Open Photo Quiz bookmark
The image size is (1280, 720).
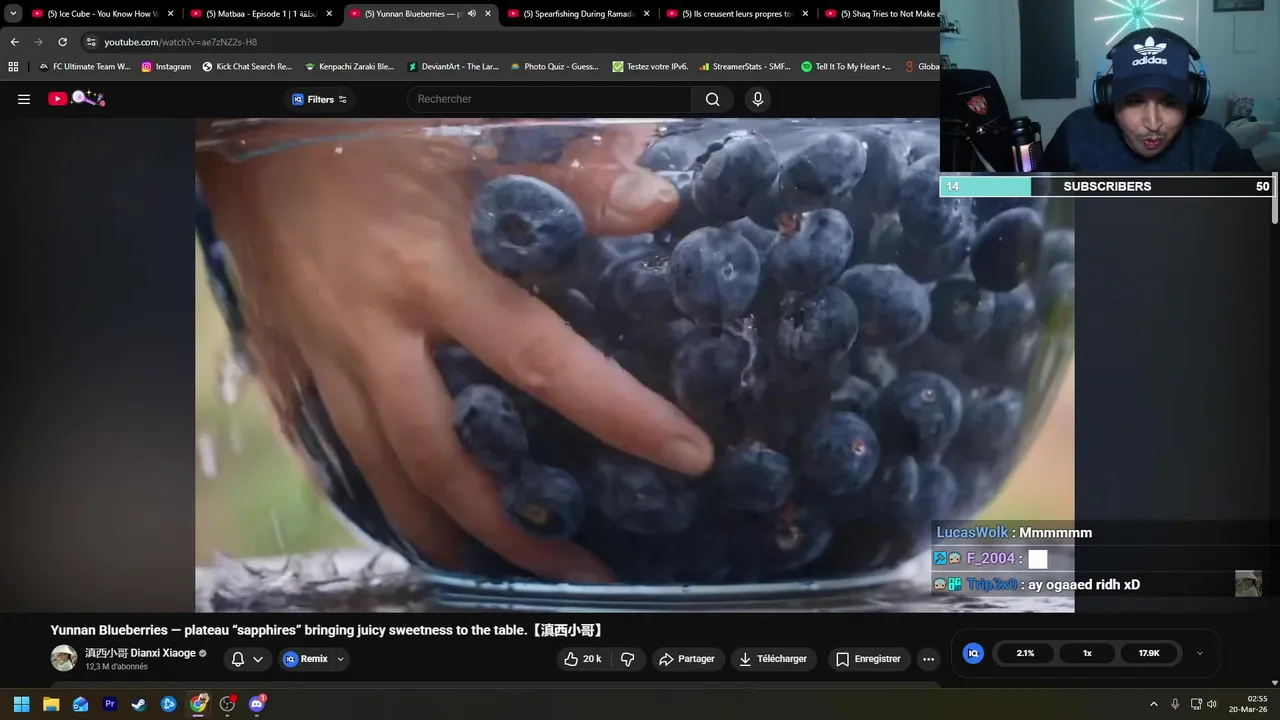554,67
